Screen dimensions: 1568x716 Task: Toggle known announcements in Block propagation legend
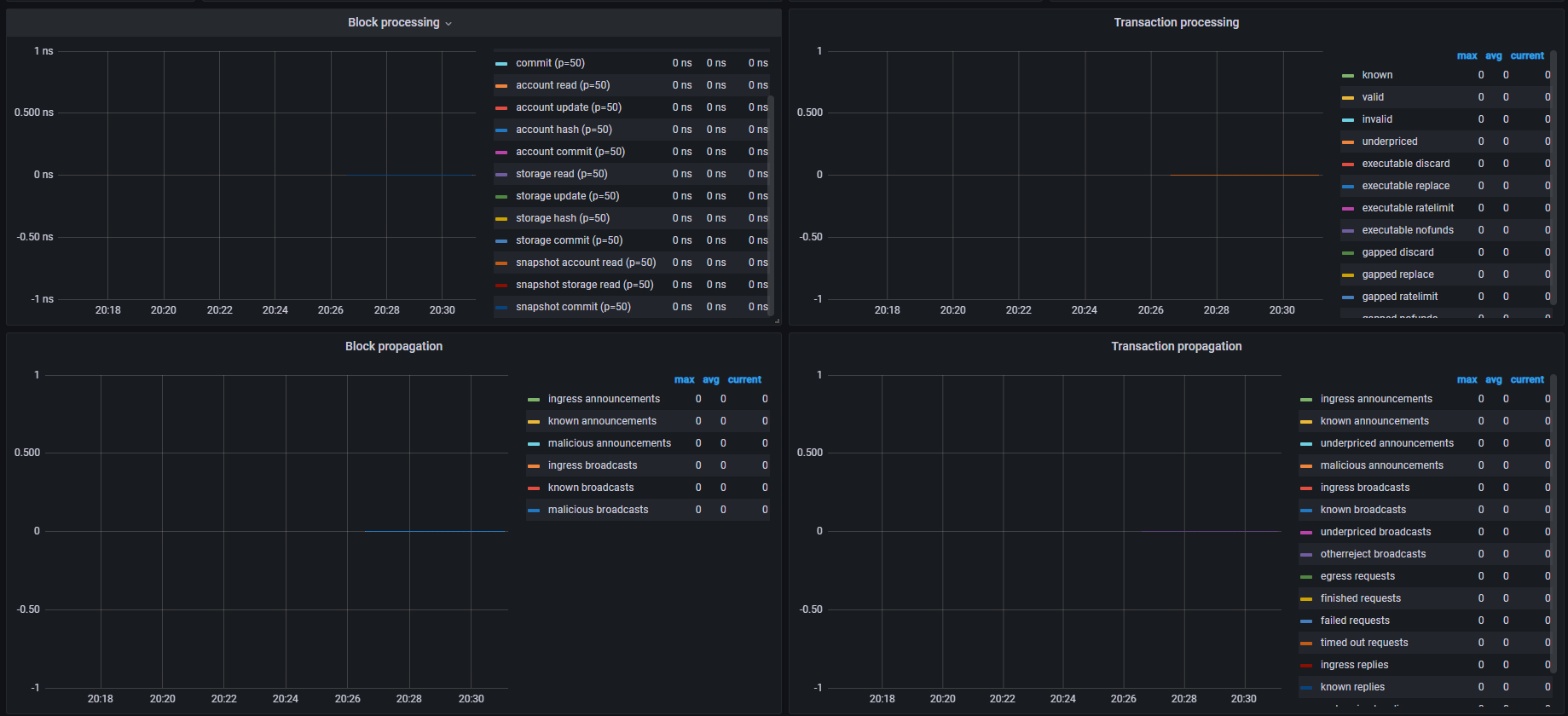pyautogui.click(x=602, y=421)
